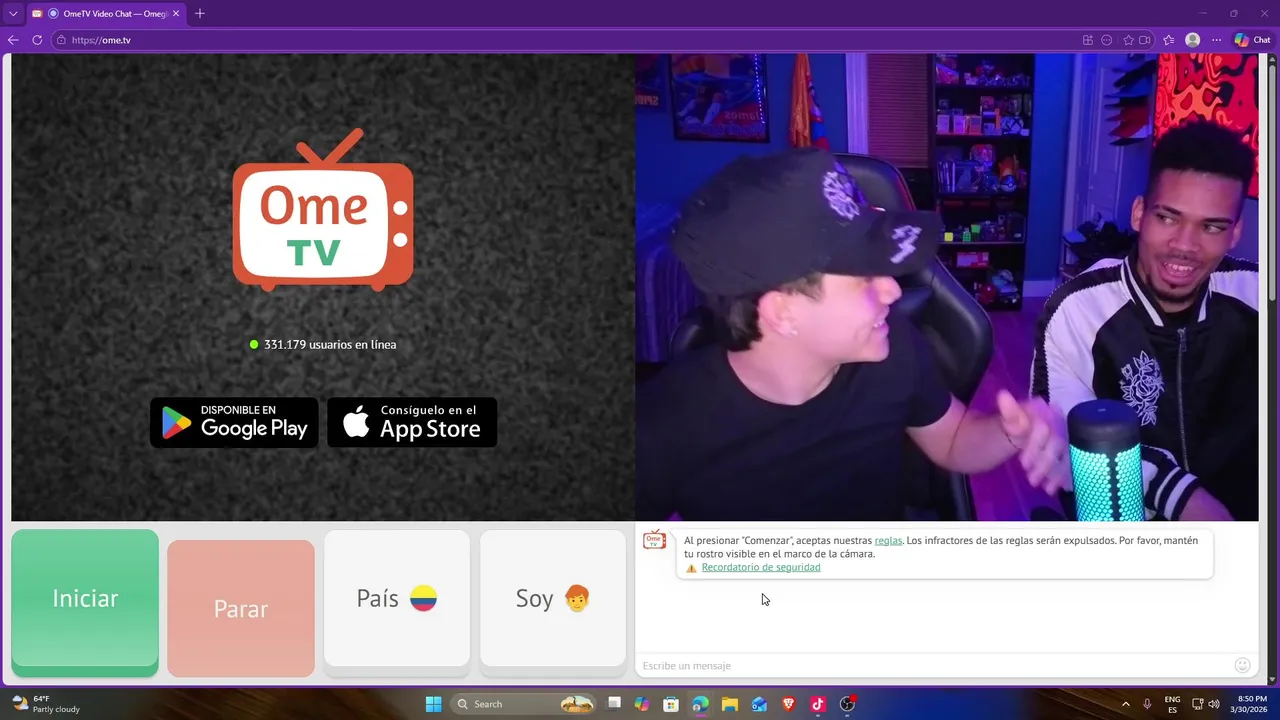Click the camera icon in the address bar

pos(1145,40)
